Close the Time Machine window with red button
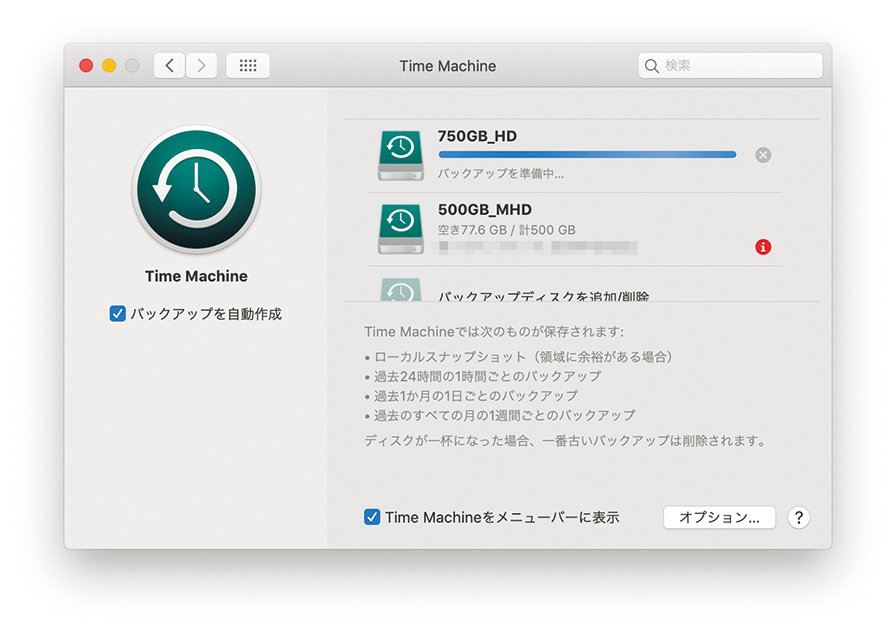Screen dimensions: 896x634 click(86, 66)
